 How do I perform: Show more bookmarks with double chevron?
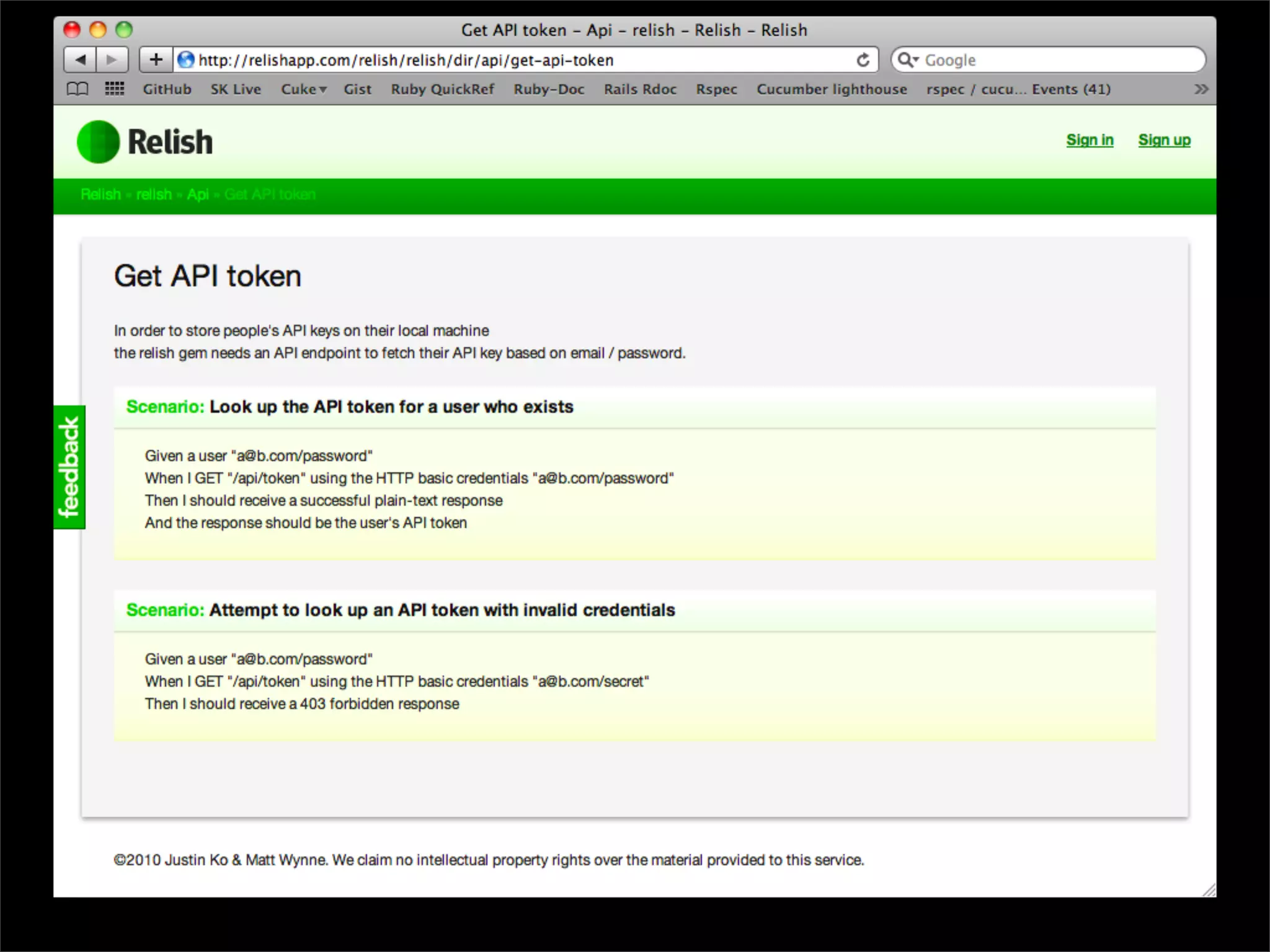[x=1201, y=89]
